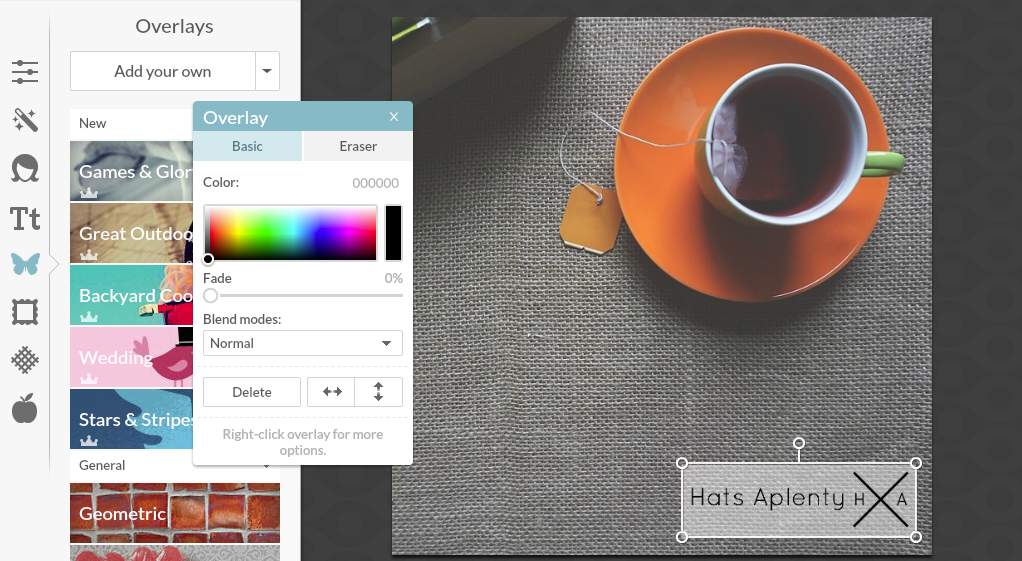Expand the Add your own dropdown arrow
The width and height of the screenshot is (1022, 561).
pos(267,71)
